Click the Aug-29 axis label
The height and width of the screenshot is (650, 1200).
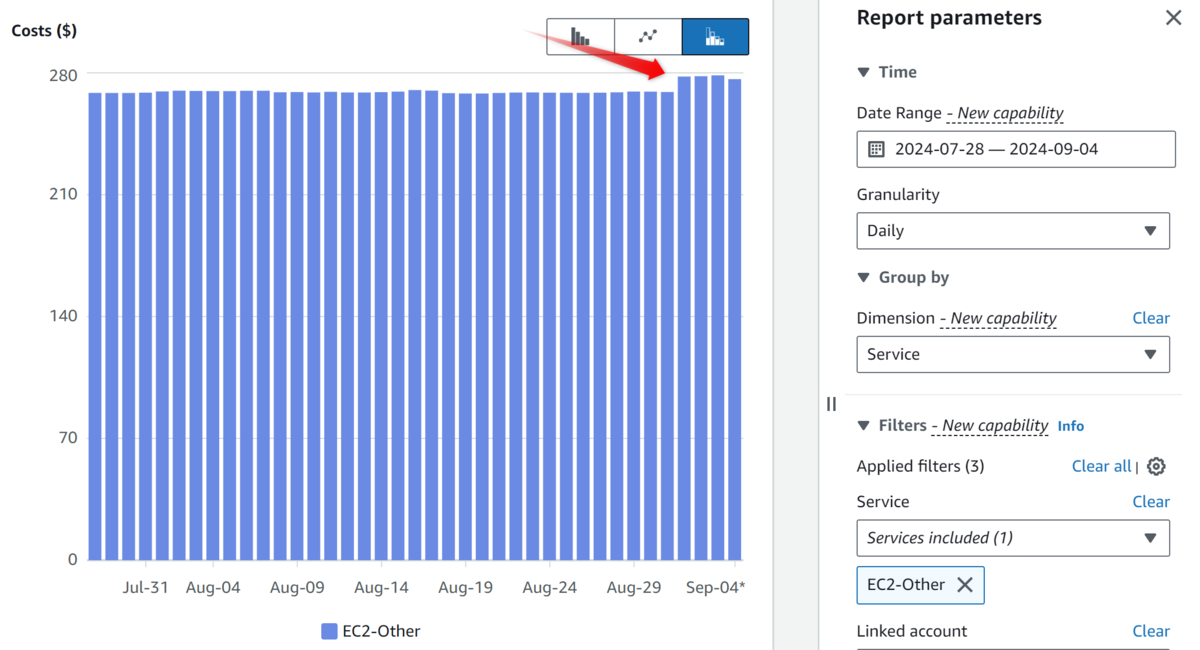633,587
